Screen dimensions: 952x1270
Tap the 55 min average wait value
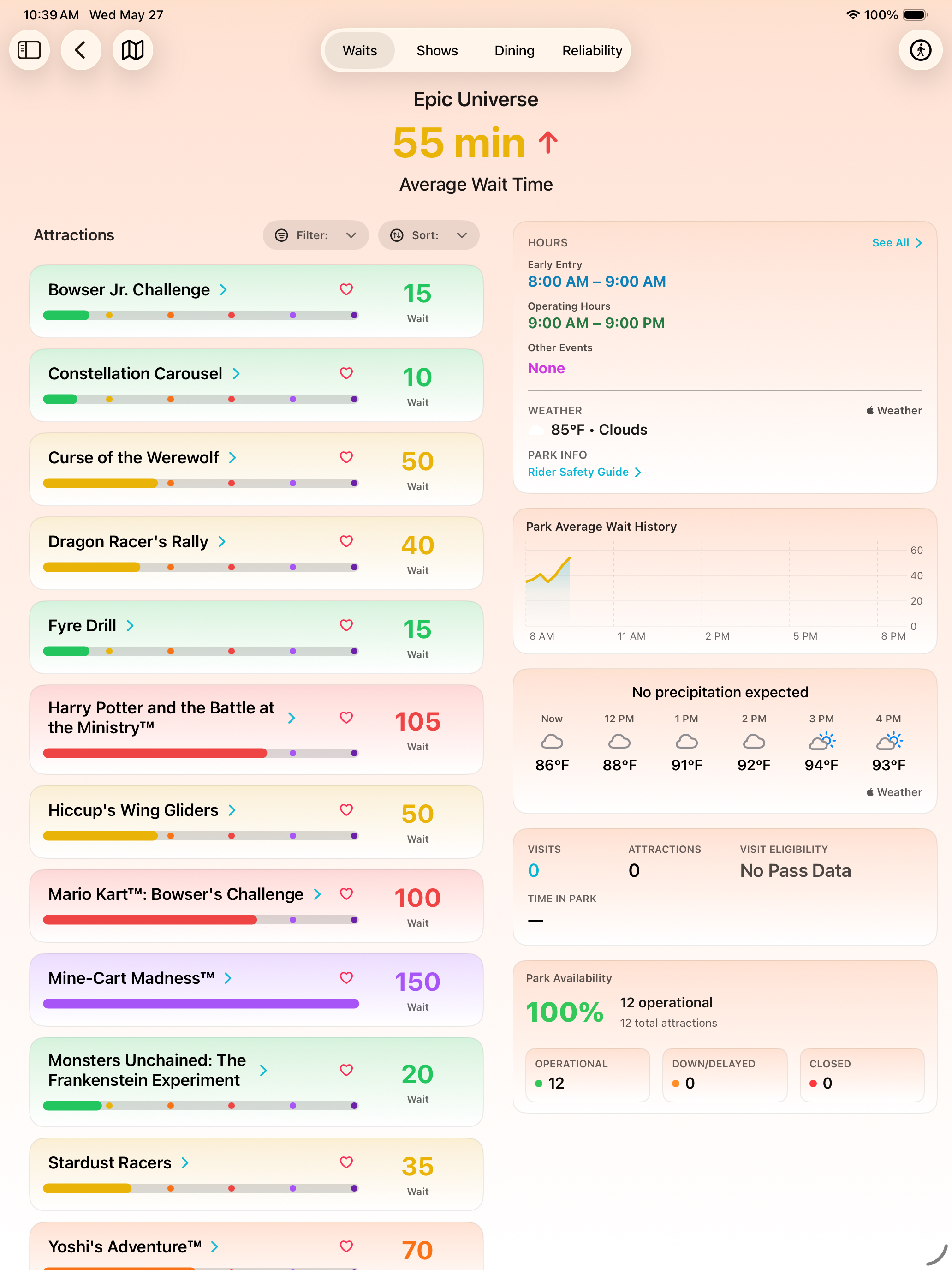click(459, 143)
